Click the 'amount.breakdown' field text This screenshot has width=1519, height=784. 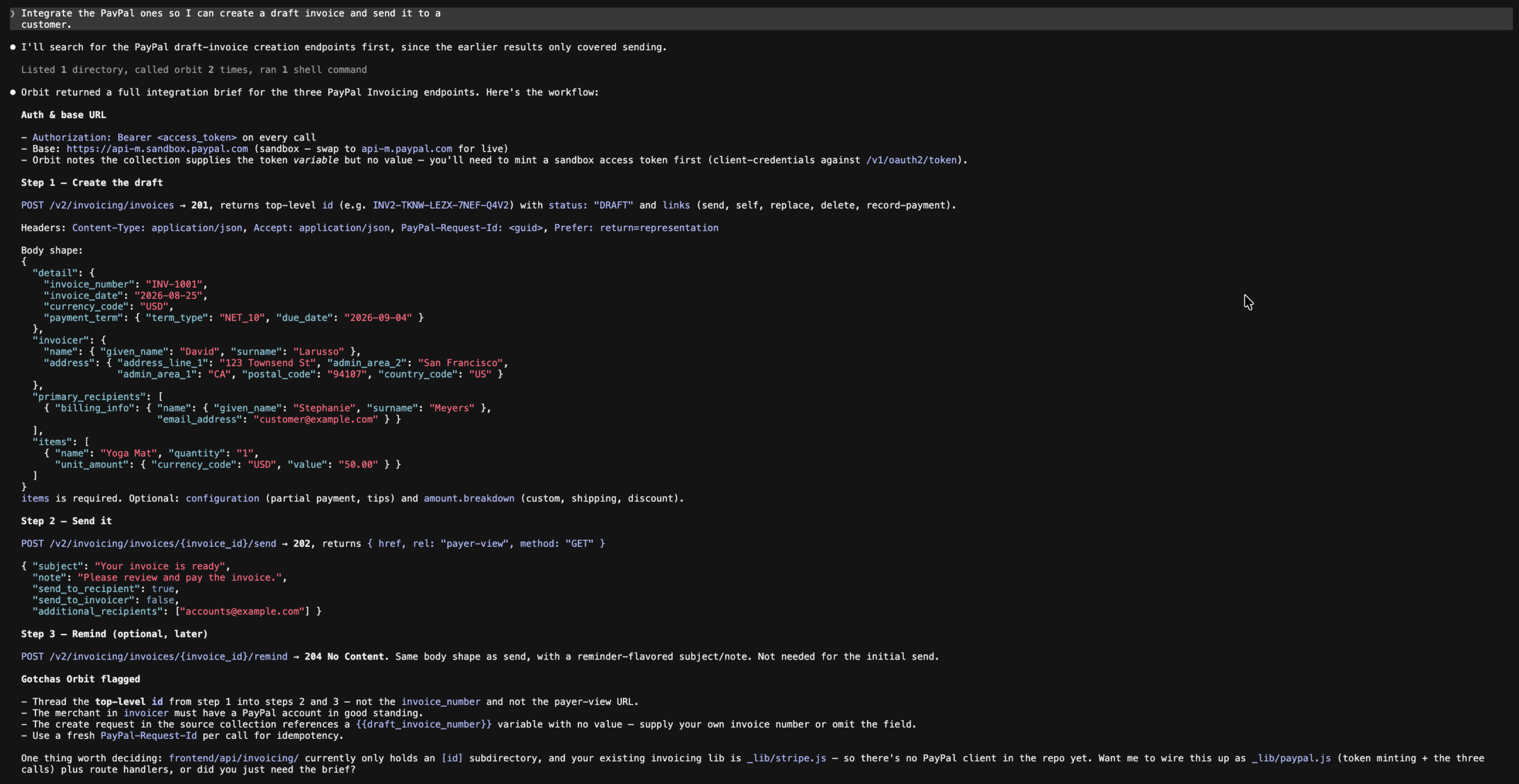coord(469,499)
